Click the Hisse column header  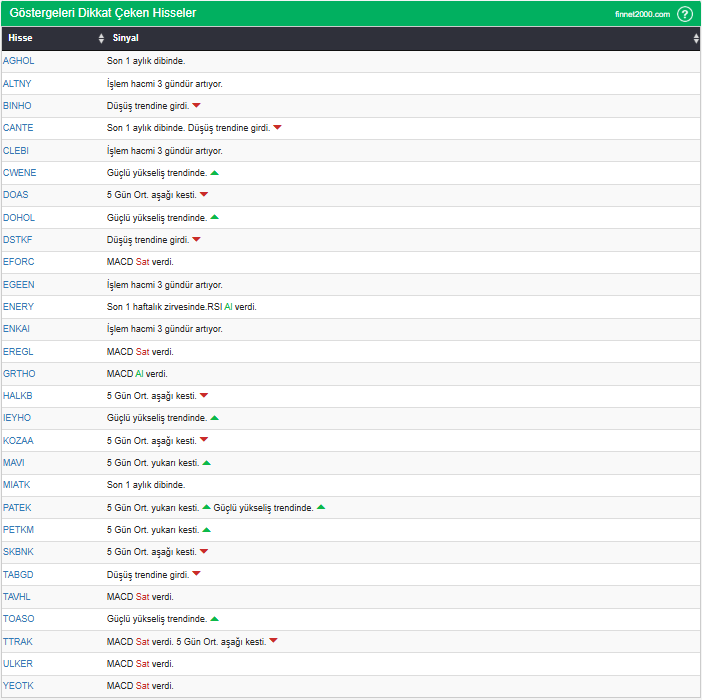[x=20, y=38]
